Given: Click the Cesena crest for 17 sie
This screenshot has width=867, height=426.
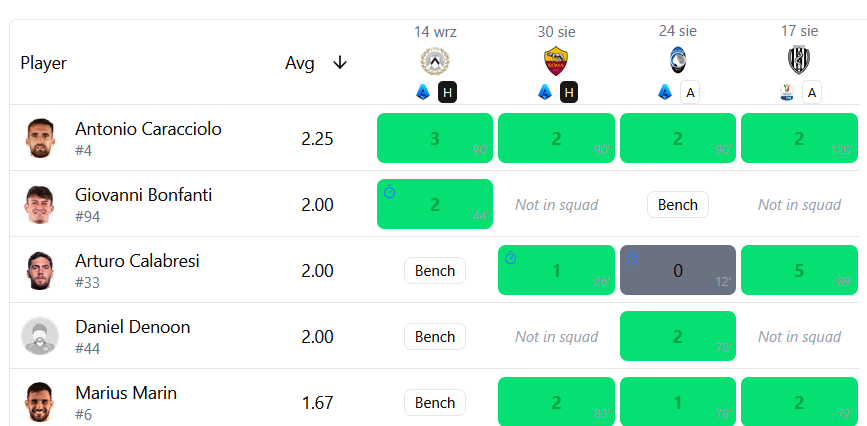Looking at the screenshot, I should point(799,60).
